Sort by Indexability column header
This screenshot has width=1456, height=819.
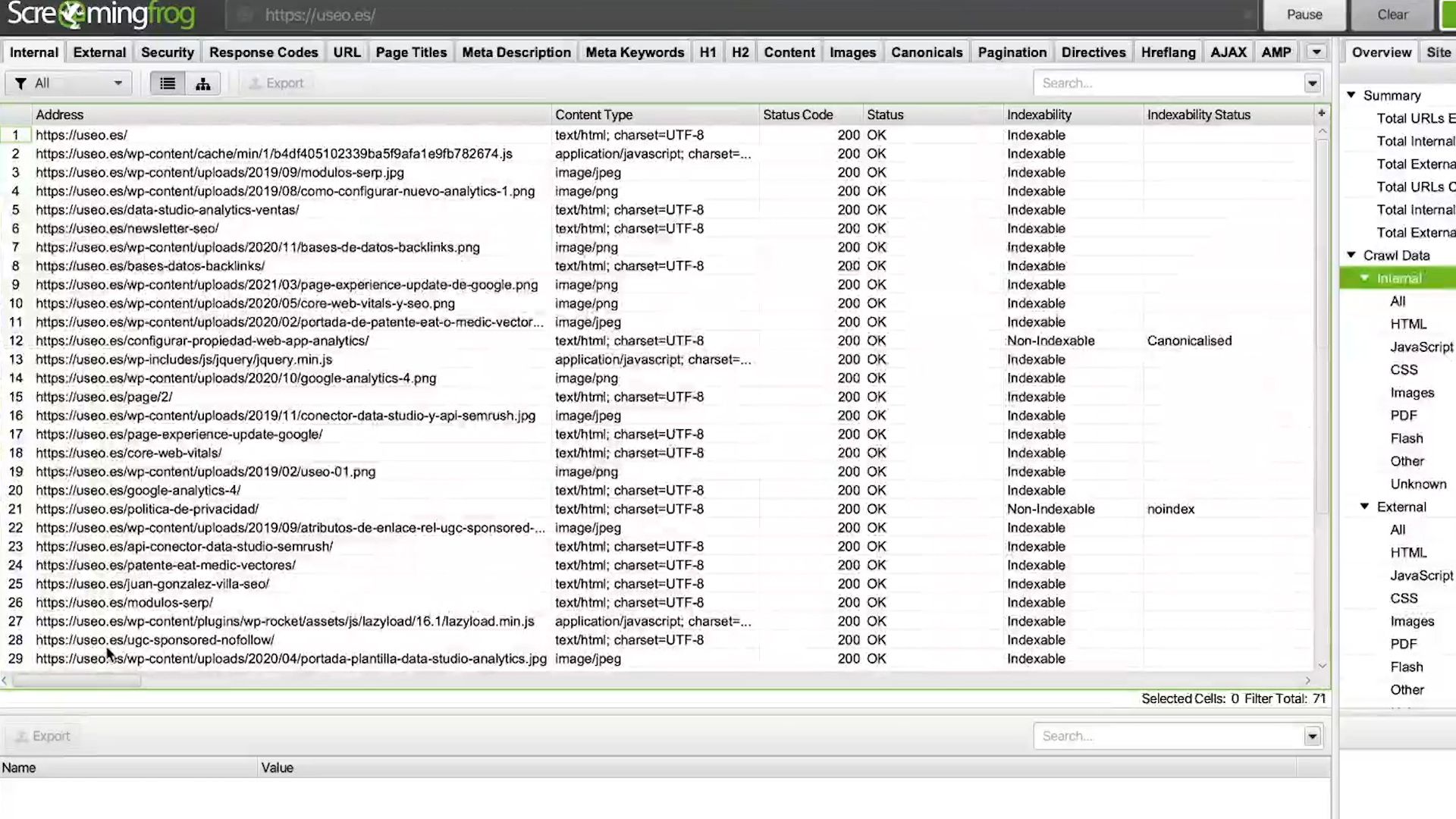(x=1073, y=115)
